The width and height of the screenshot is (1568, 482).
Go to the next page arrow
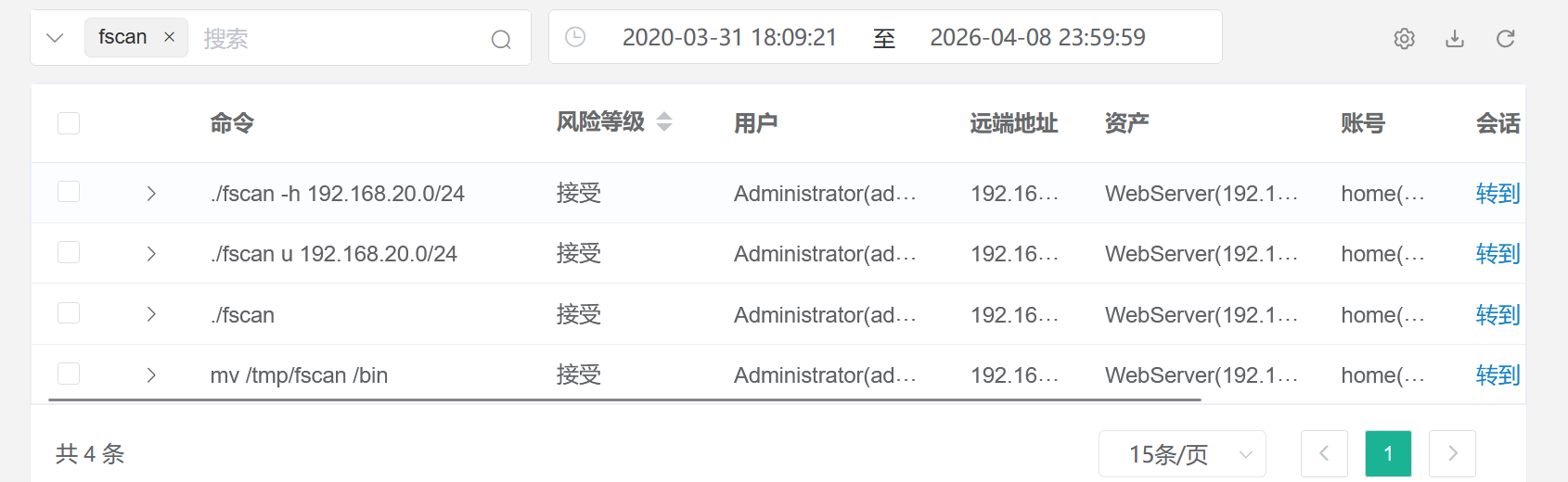point(1452,453)
